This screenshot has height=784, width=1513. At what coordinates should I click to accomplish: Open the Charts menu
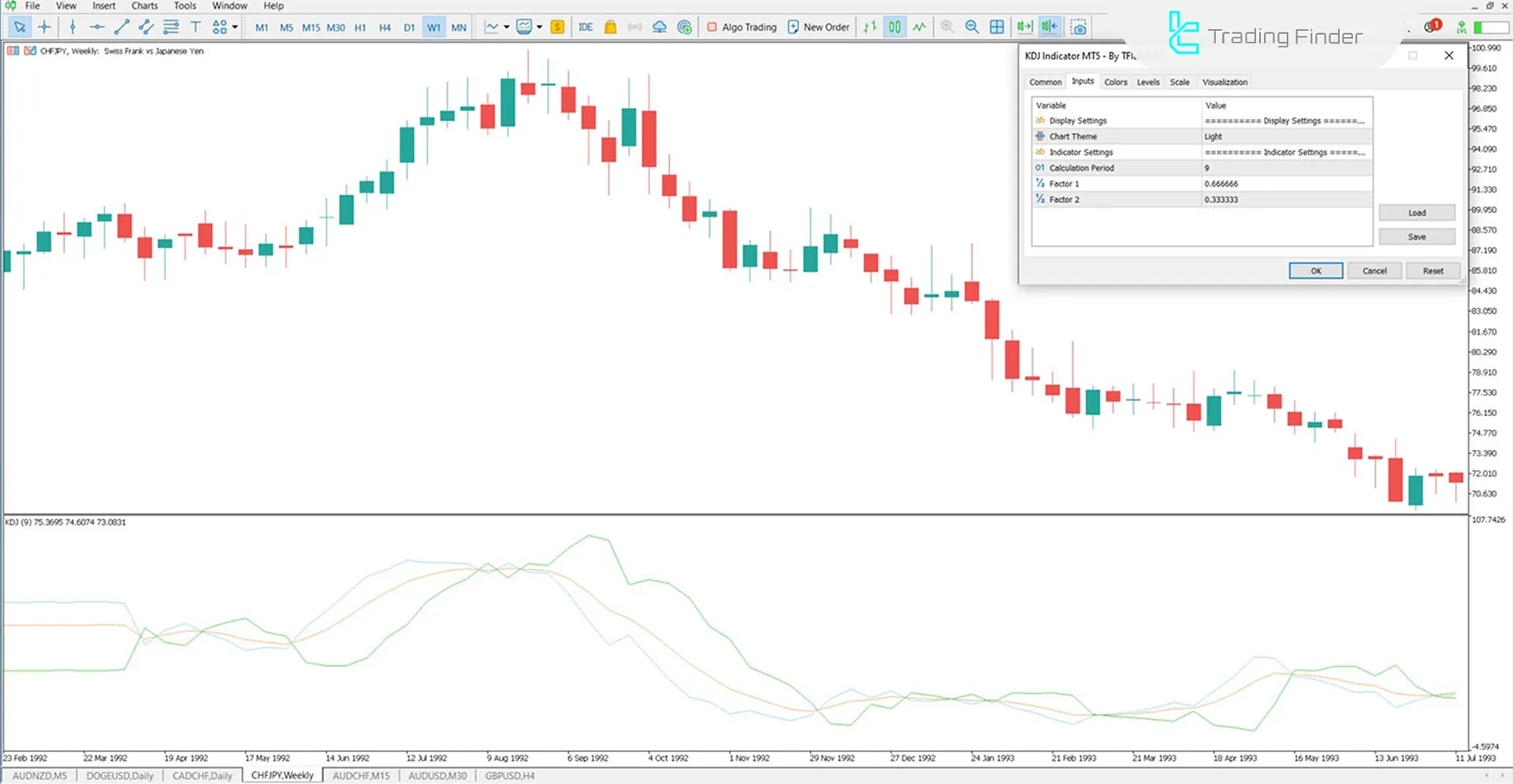144,6
